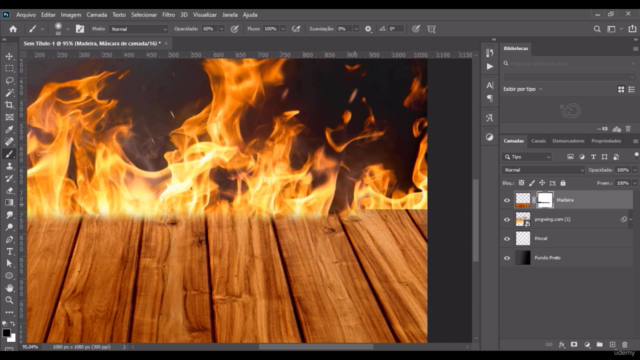
Task: Click the brush angle input field
Action: (x=396, y=29)
